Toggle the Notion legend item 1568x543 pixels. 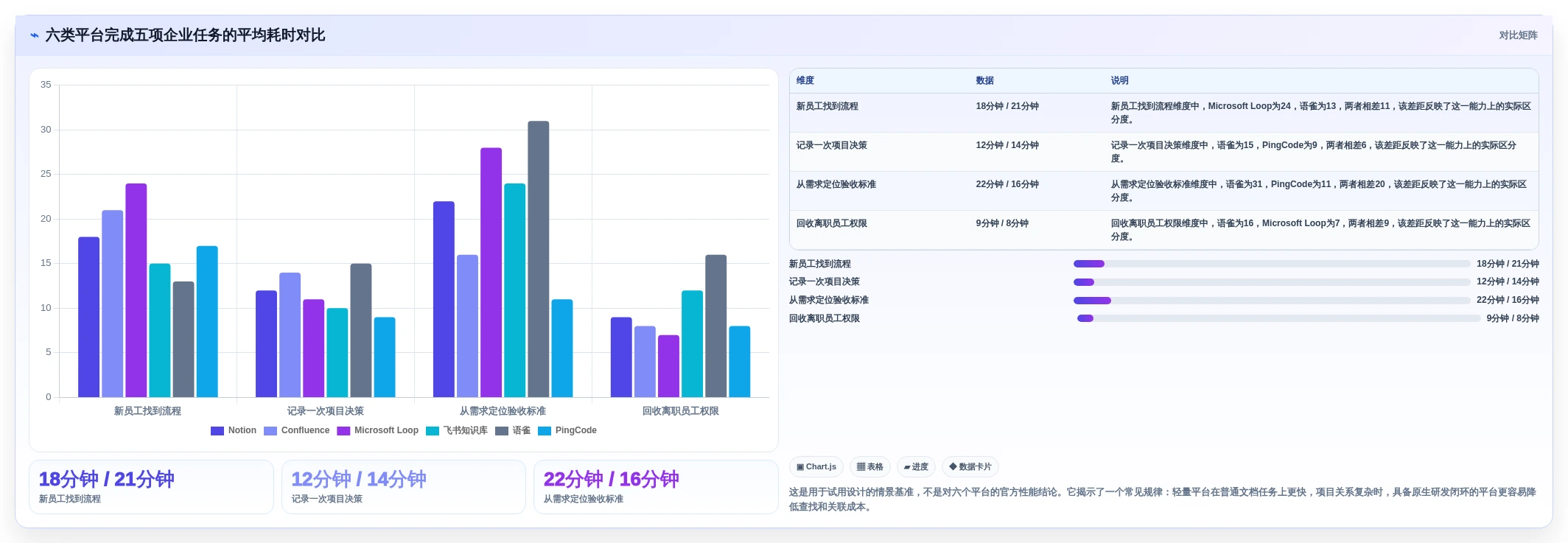(x=234, y=430)
